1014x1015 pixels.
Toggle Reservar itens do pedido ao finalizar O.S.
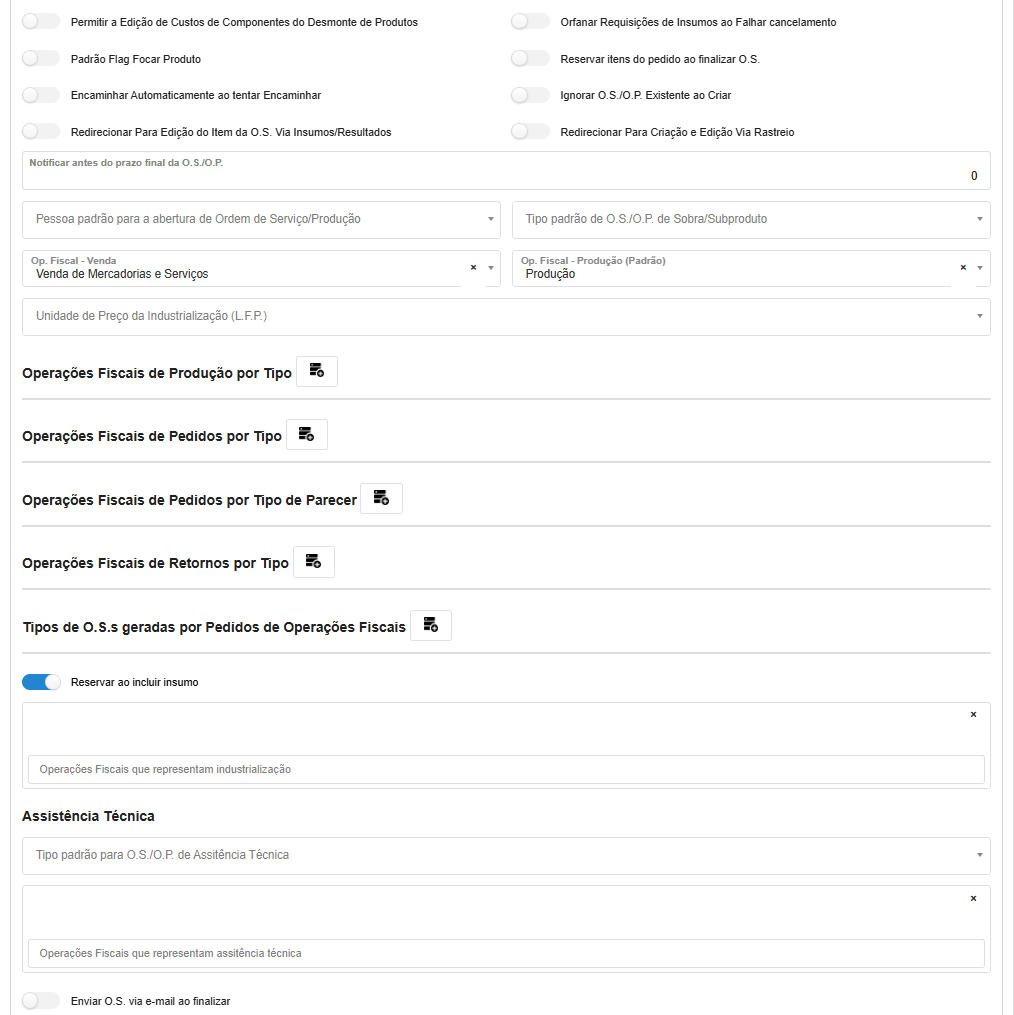pyautogui.click(x=530, y=59)
